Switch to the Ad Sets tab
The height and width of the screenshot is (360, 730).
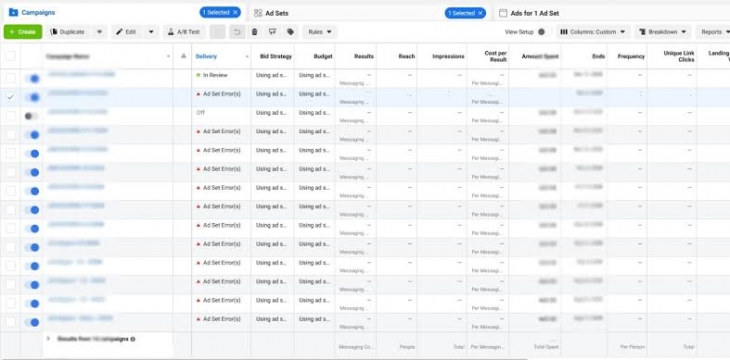pyautogui.click(x=270, y=13)
